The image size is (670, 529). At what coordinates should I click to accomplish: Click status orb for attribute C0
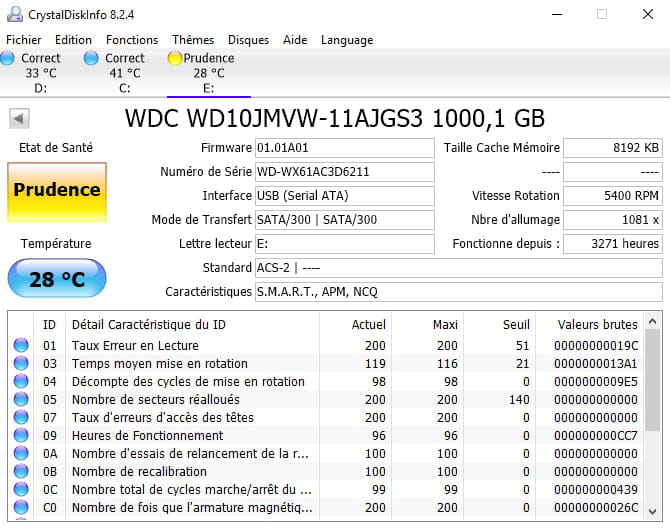click(x=21, y=507)
